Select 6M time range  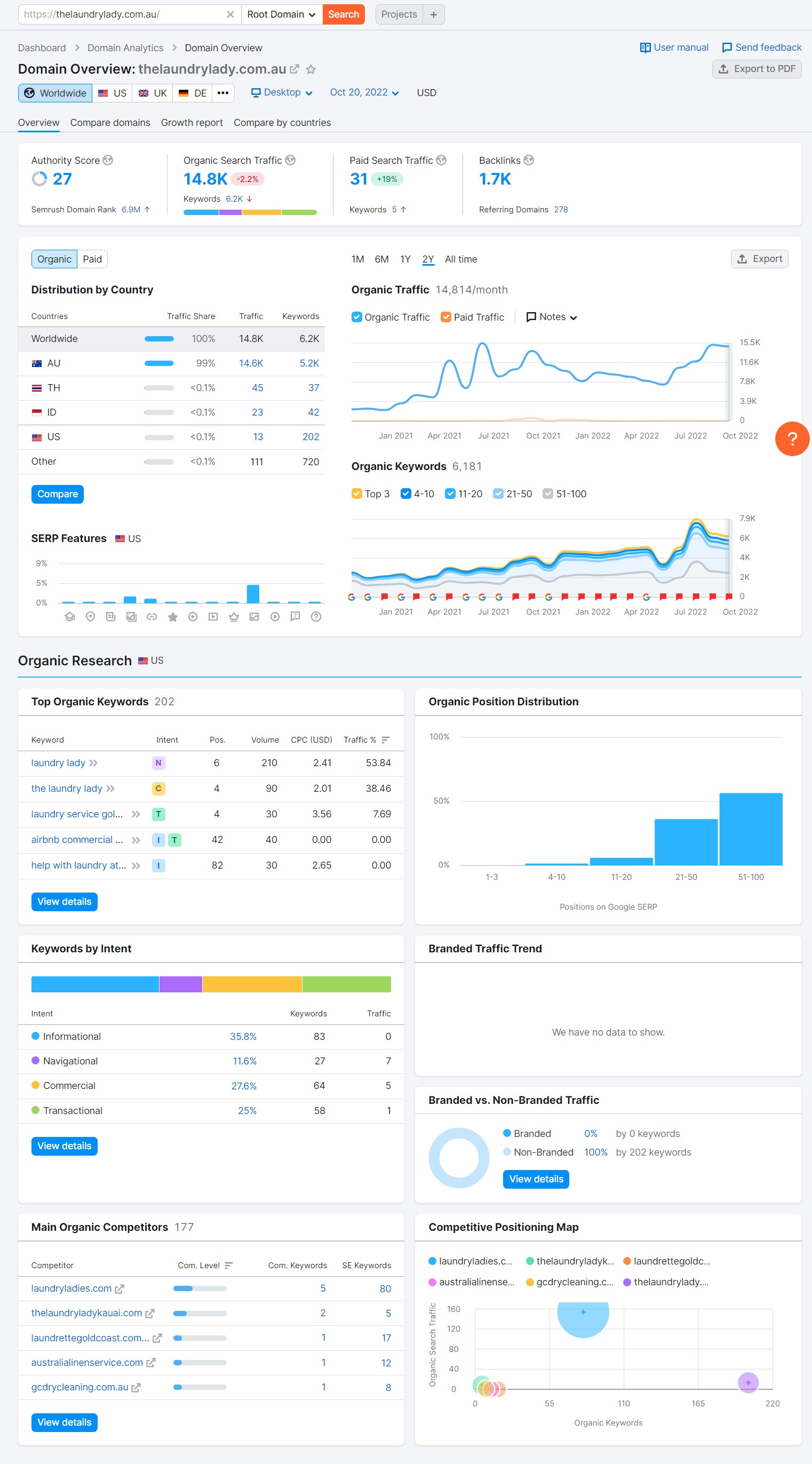382,259
